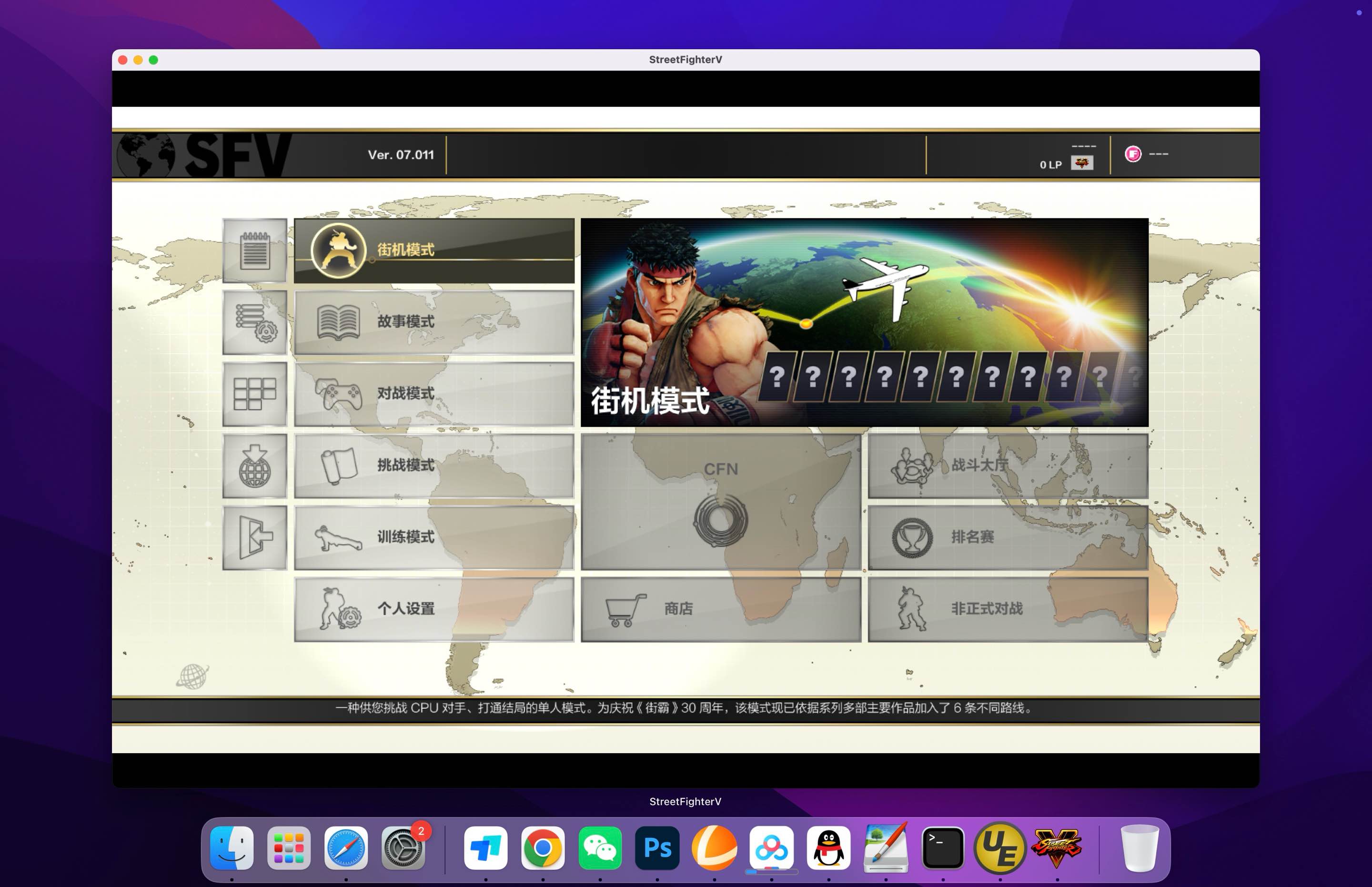Screen dimensions: 1372x887
Task: Open 商店 shop
Action: coord(721,609)
